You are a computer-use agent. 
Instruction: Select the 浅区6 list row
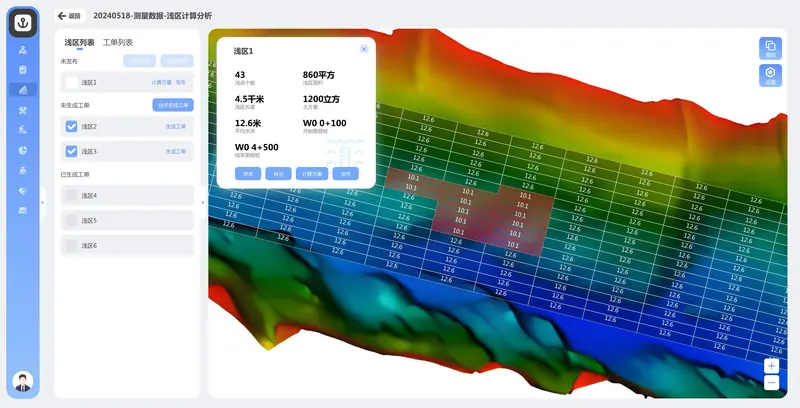point(127,245)
